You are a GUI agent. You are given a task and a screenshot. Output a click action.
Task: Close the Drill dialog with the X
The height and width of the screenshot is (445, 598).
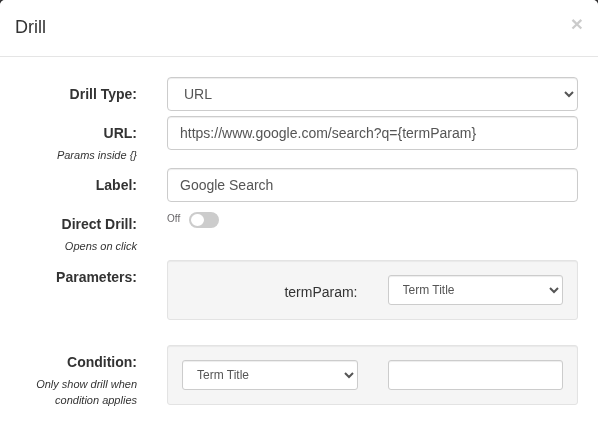pyautogui.click(x=577, y=24)
